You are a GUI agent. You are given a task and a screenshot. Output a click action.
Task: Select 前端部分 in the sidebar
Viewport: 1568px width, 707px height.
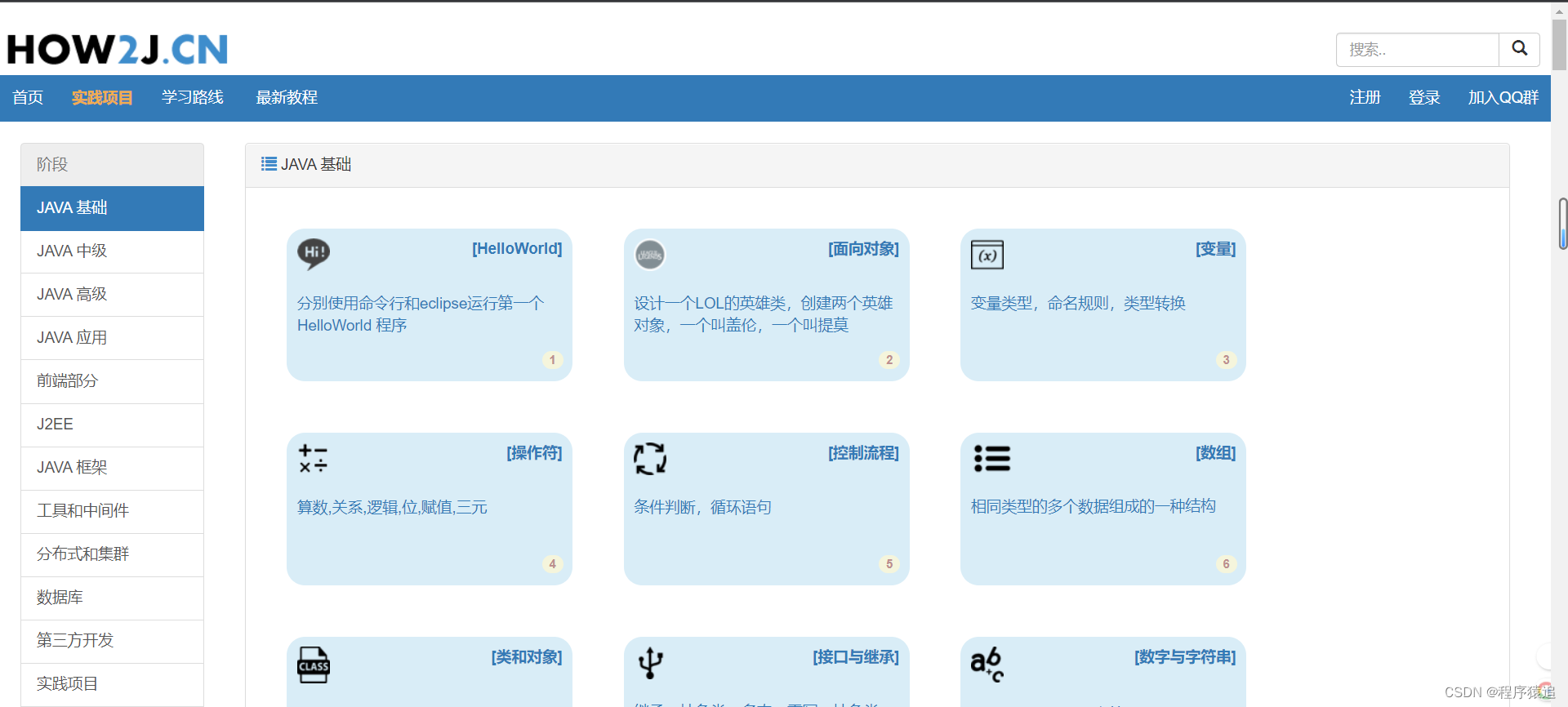112,381
